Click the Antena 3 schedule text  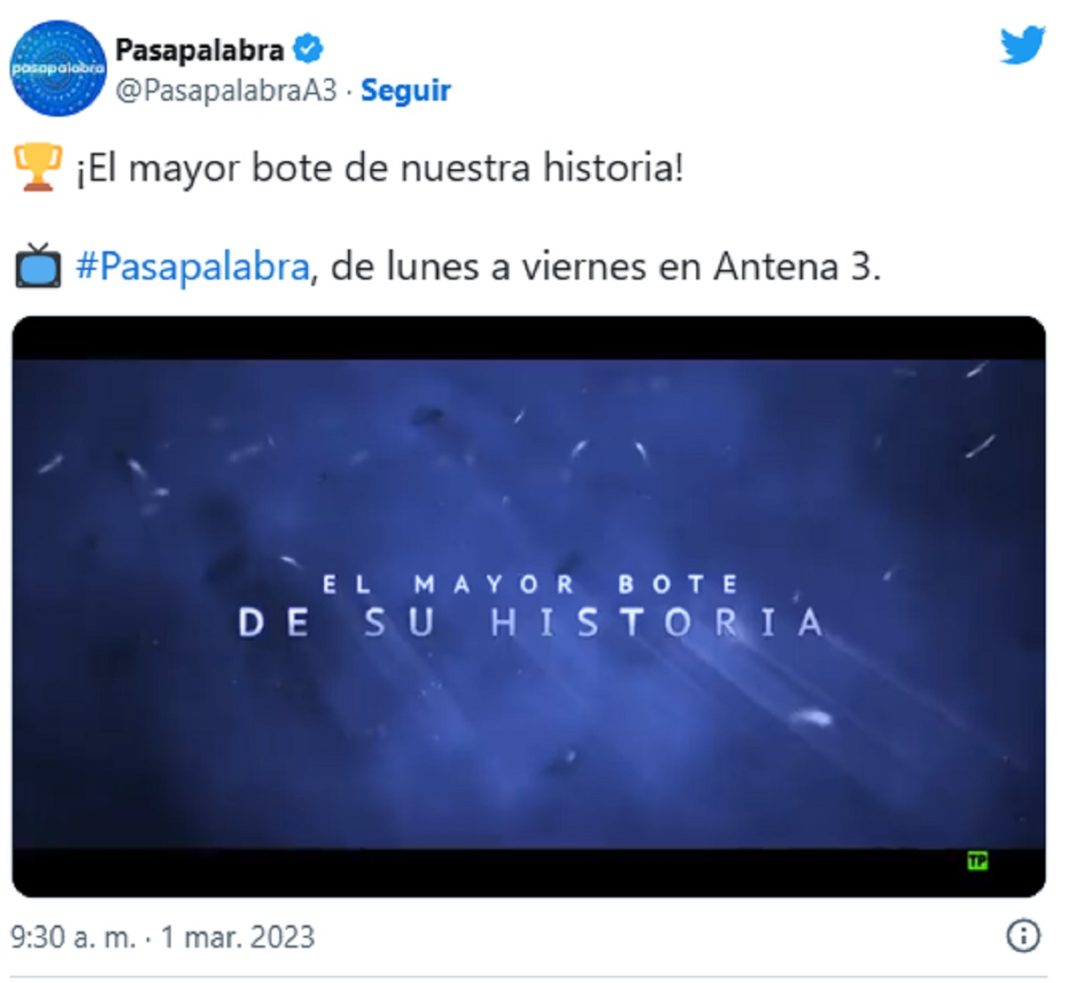tap(606, 266)
